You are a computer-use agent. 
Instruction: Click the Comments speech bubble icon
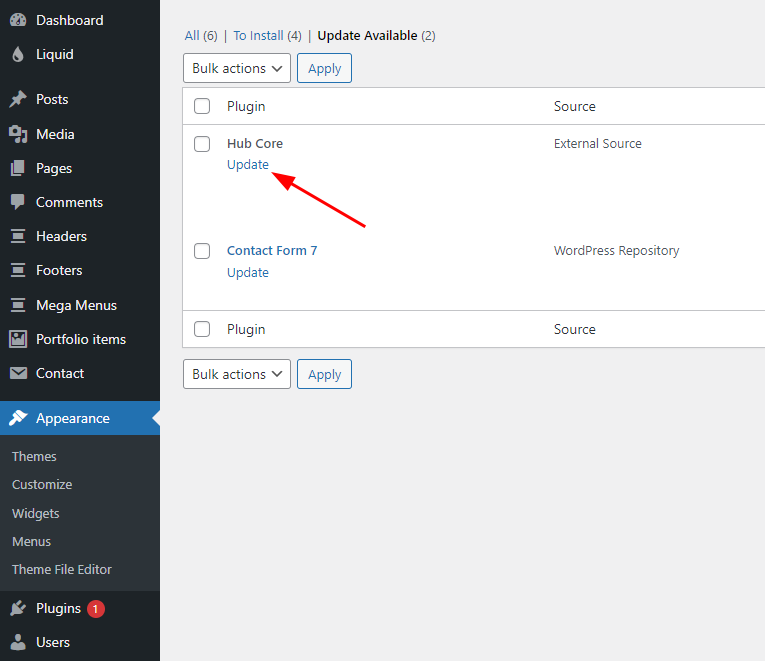[x=18, y=202]
